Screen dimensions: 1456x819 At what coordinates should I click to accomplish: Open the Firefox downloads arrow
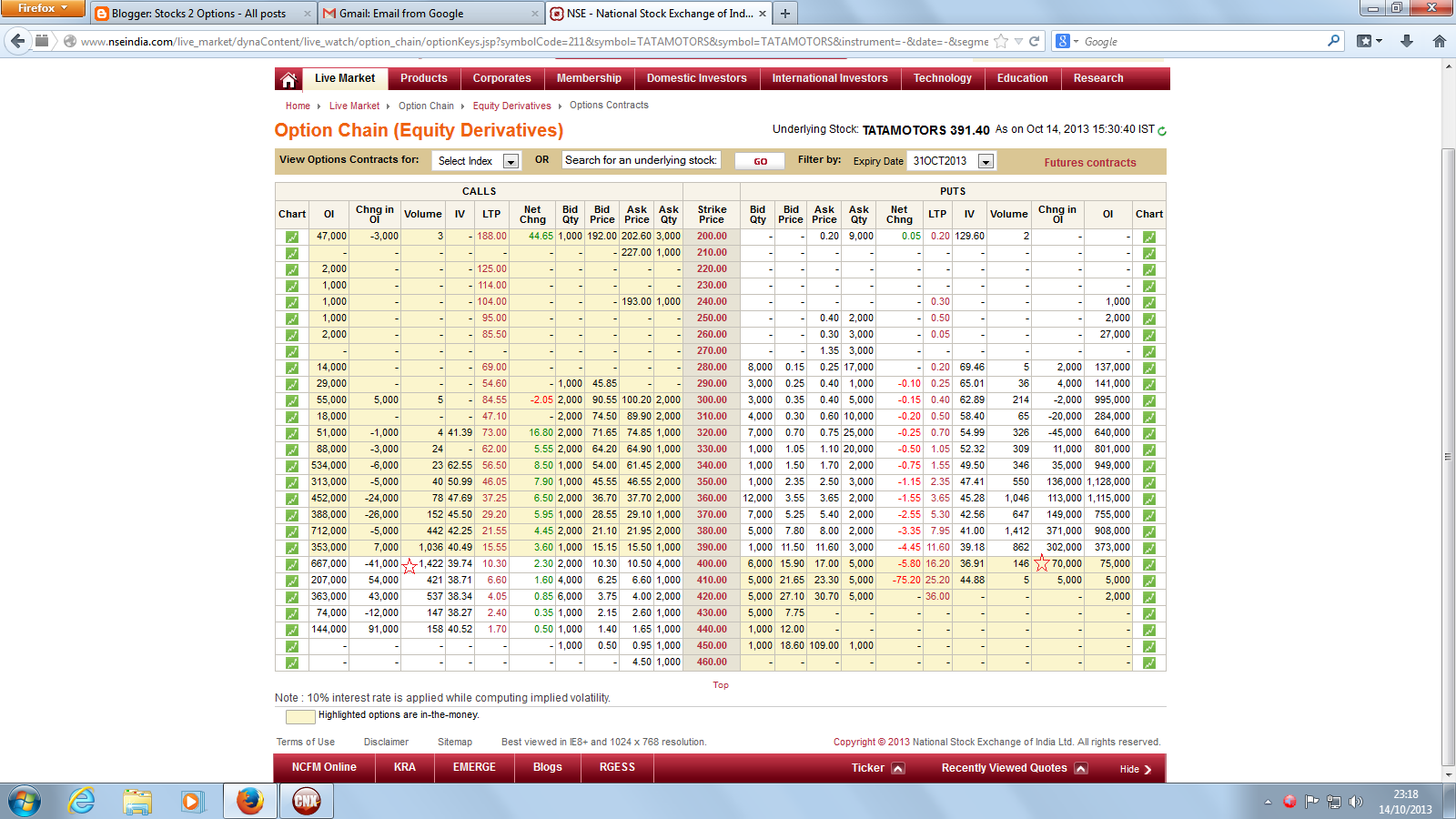(x=1407, y=41)
